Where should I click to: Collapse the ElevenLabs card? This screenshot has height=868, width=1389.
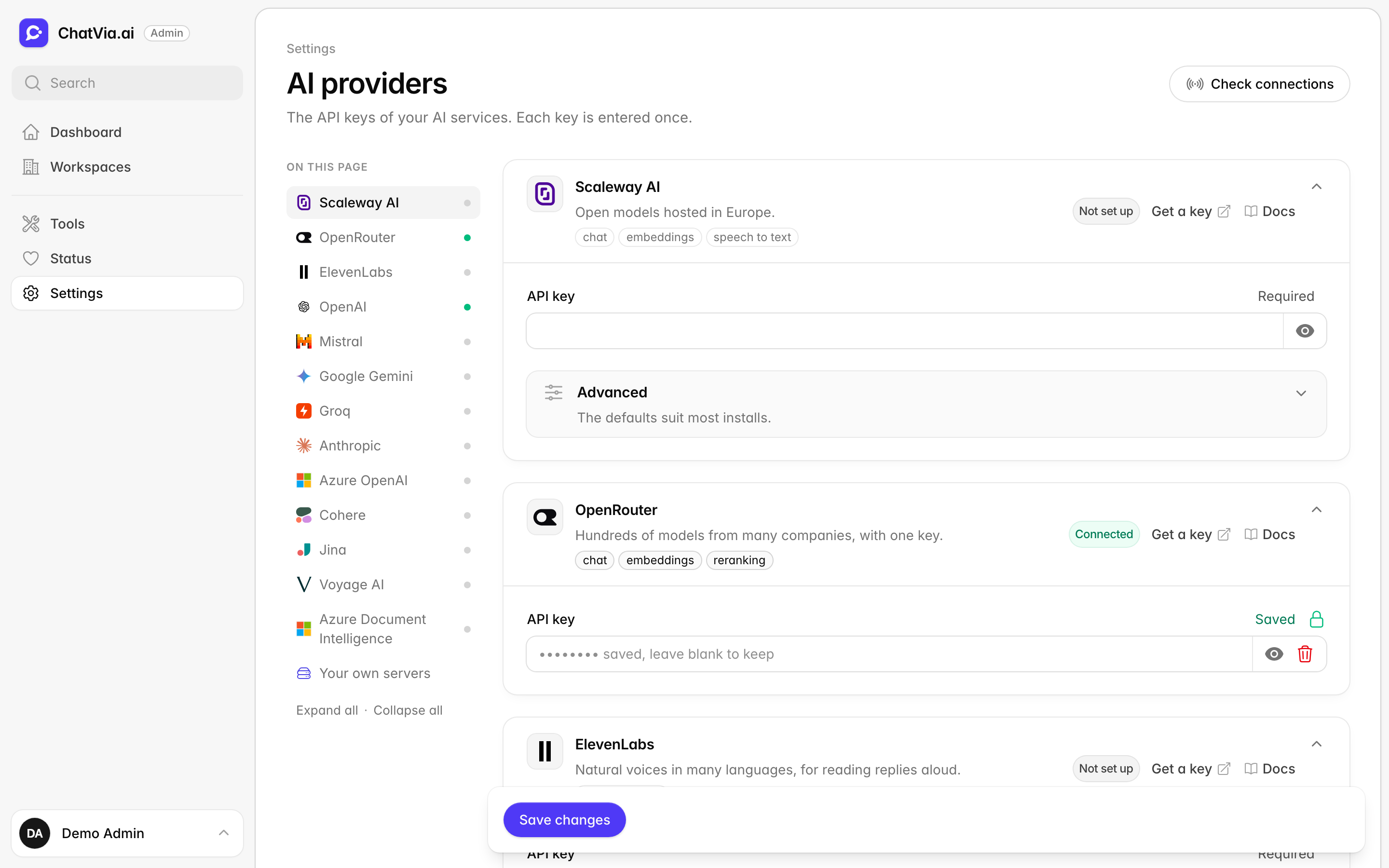pyautogui.click(x=1316, y=744)
